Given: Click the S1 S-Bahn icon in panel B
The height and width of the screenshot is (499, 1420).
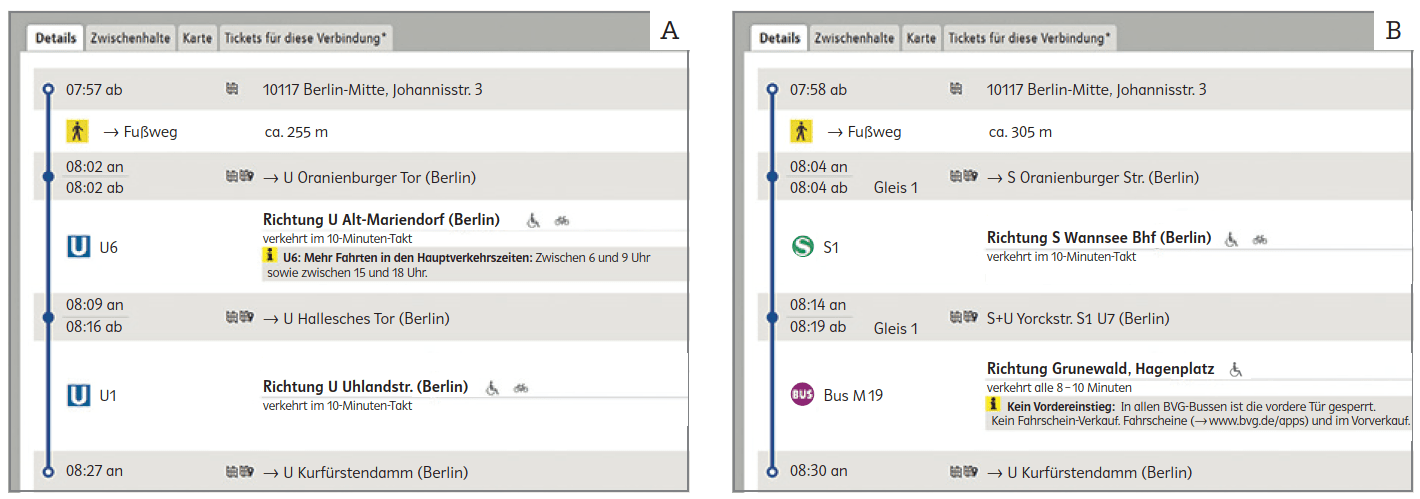Looking at the screenshot, I should click(802, 246).
